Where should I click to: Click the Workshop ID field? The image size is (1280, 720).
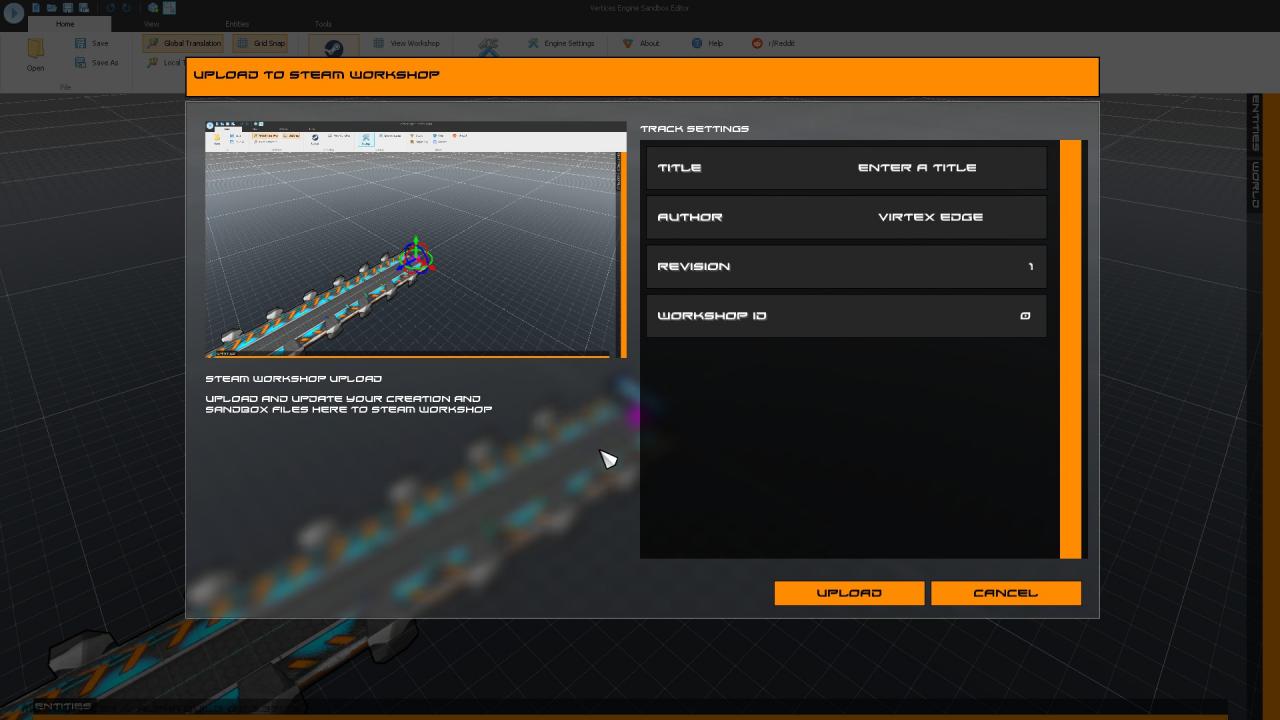(1024, 316)
